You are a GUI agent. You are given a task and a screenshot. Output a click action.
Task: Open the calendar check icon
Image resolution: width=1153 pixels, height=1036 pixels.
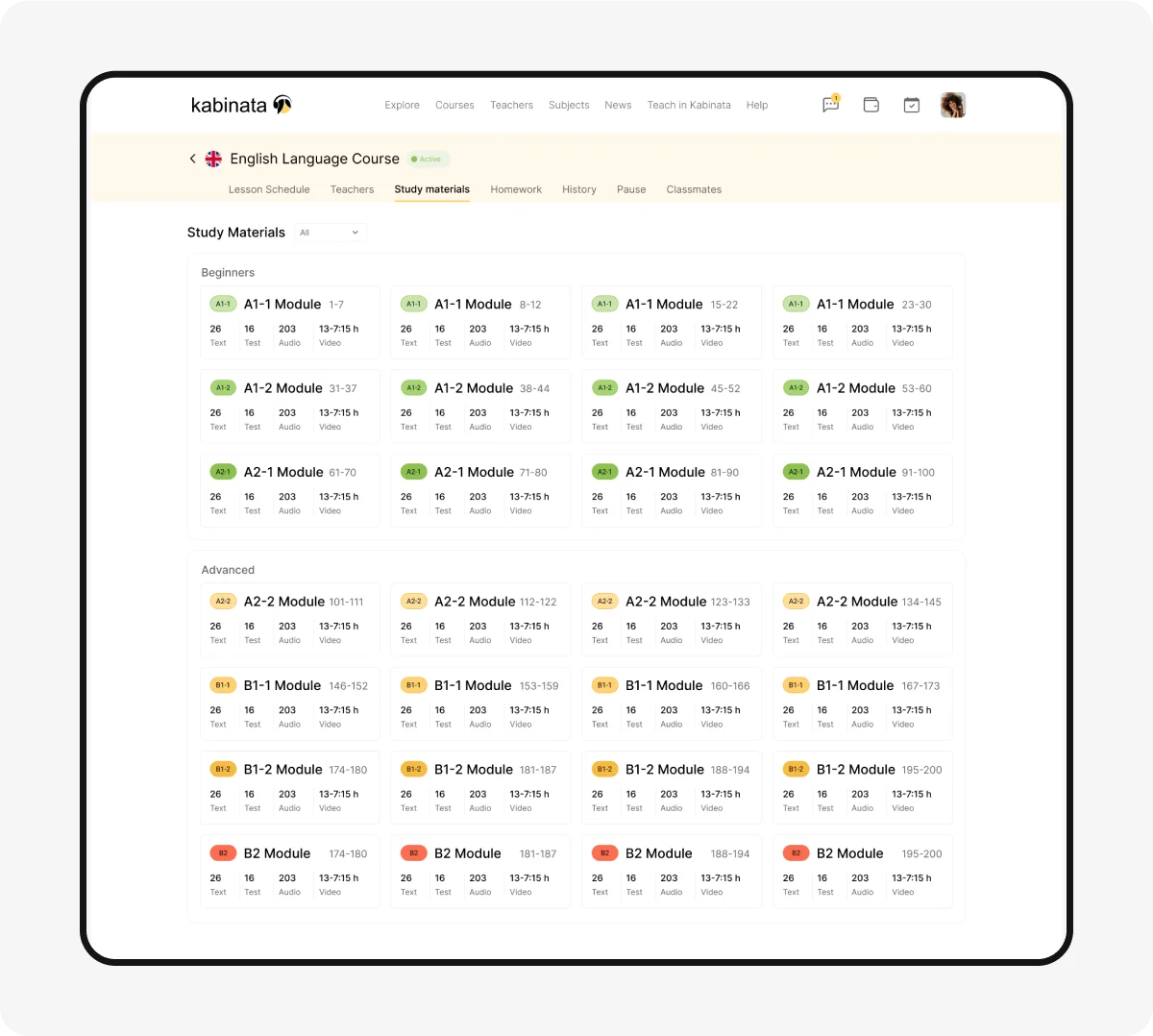[x=912, y=105]
